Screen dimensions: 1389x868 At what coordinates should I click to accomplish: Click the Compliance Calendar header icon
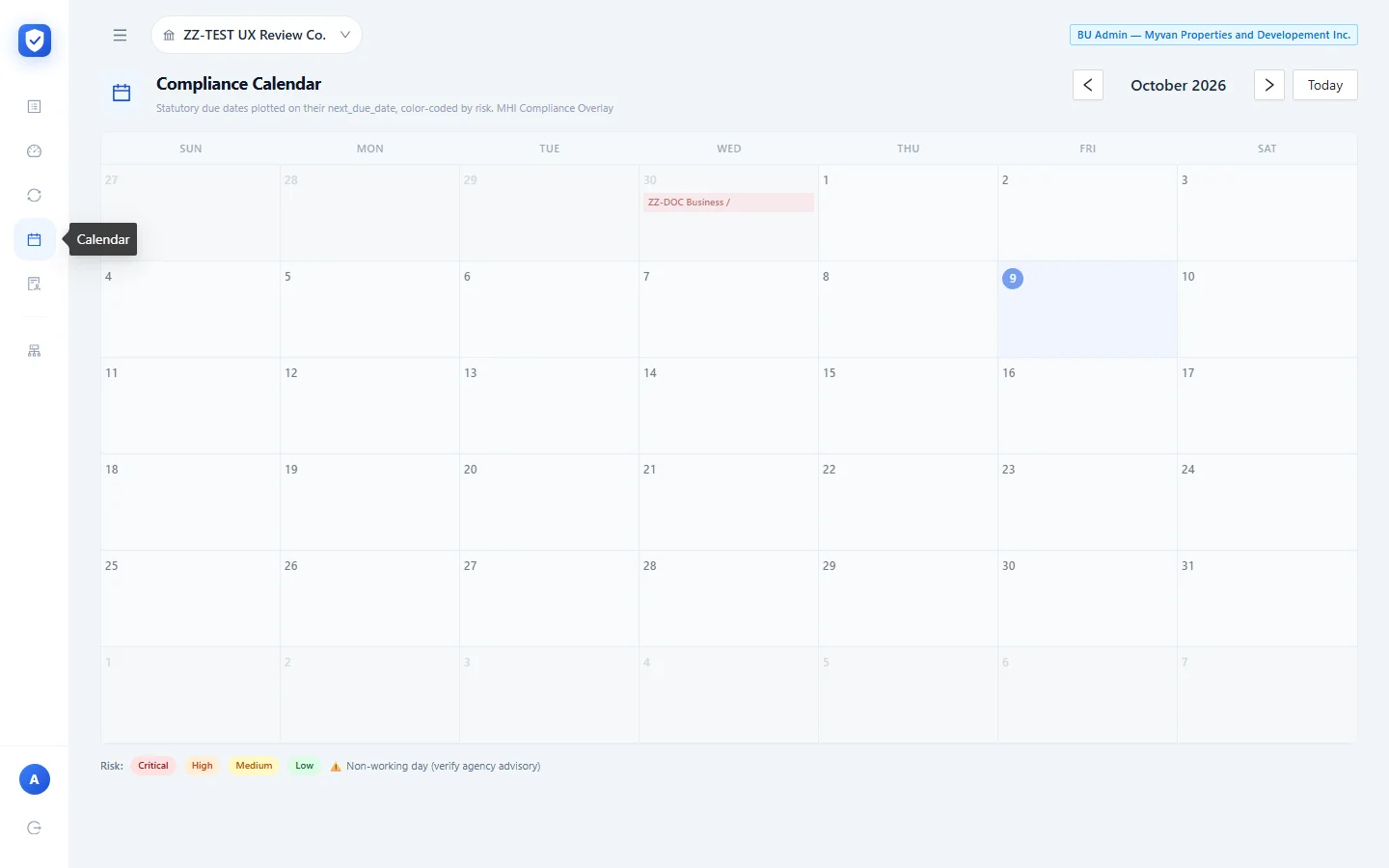122,93
